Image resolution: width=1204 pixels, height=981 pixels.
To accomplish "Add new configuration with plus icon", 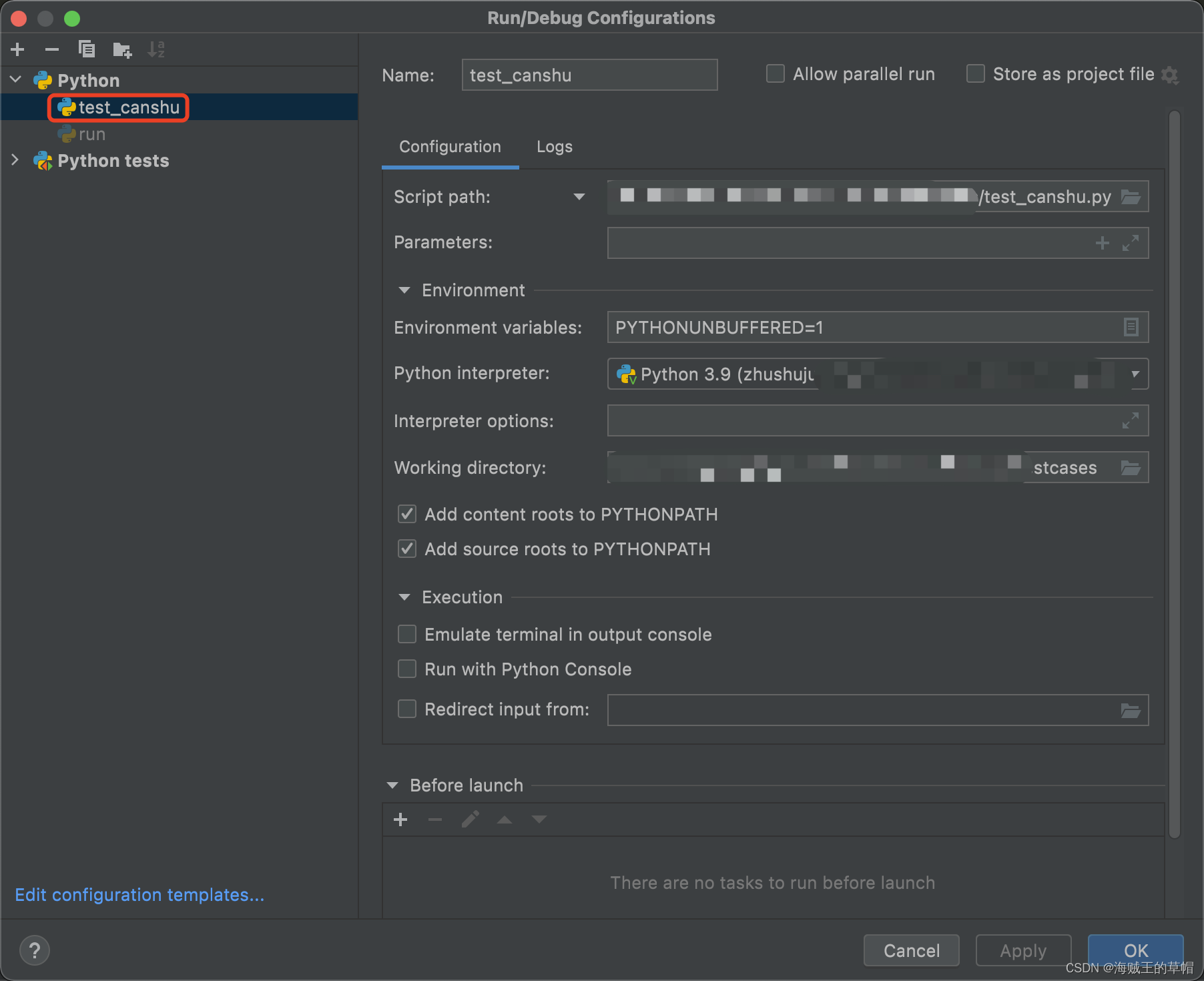I will click(18, 49).
